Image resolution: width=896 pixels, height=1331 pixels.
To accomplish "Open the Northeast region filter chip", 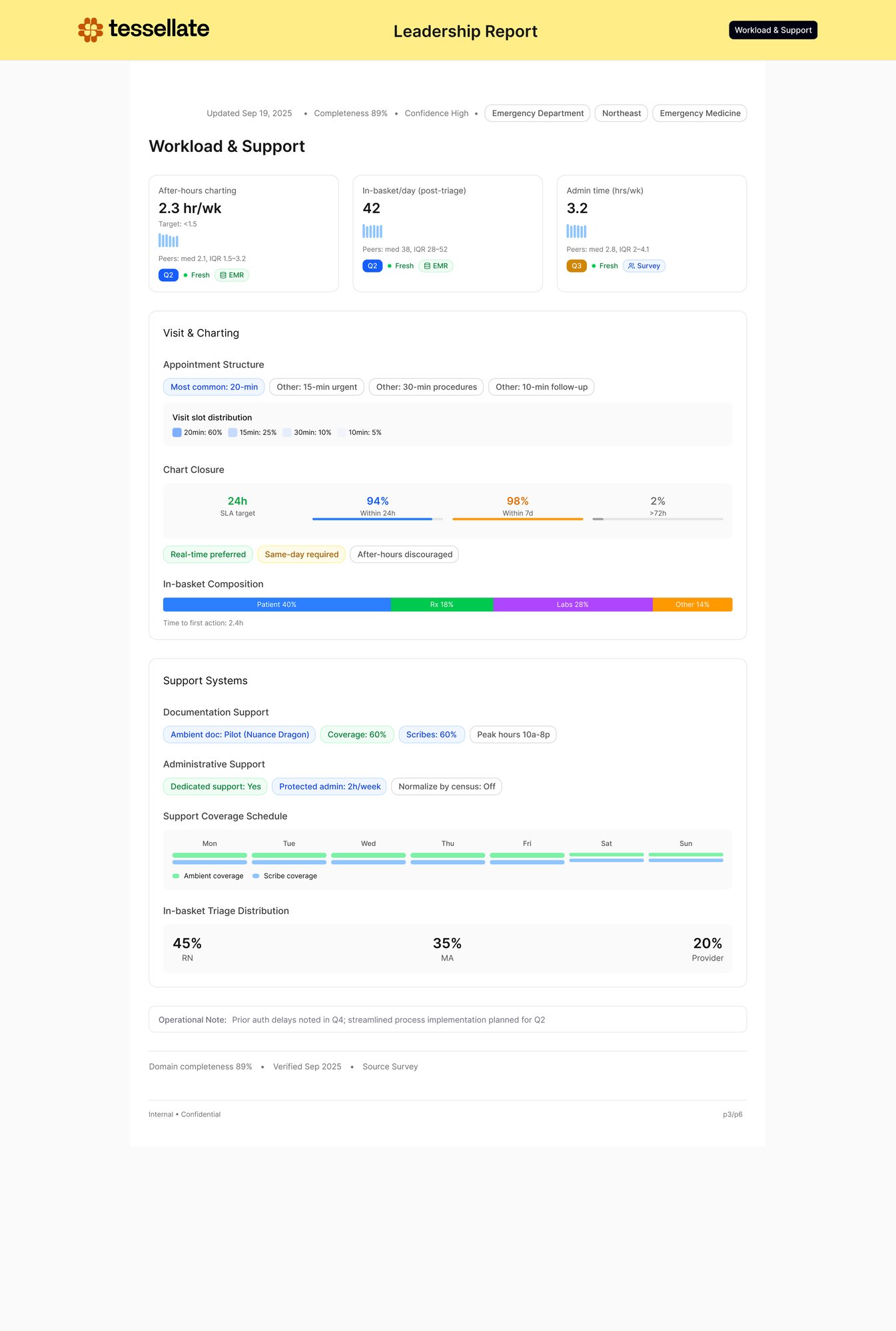I will tap(621, 113).
